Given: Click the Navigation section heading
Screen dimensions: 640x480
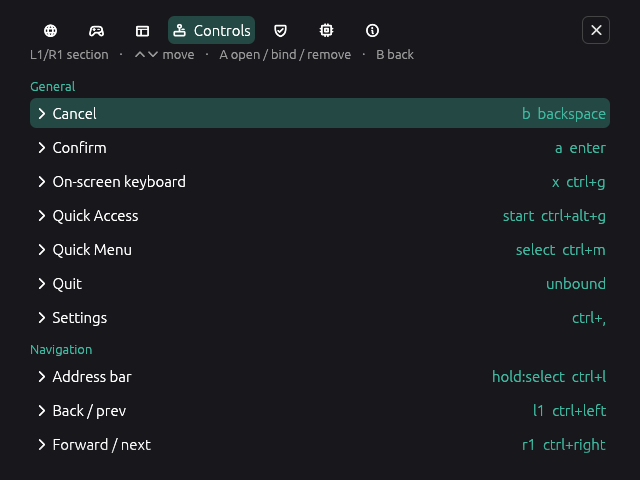Looking at the screenshot, I should coord(61,350).
